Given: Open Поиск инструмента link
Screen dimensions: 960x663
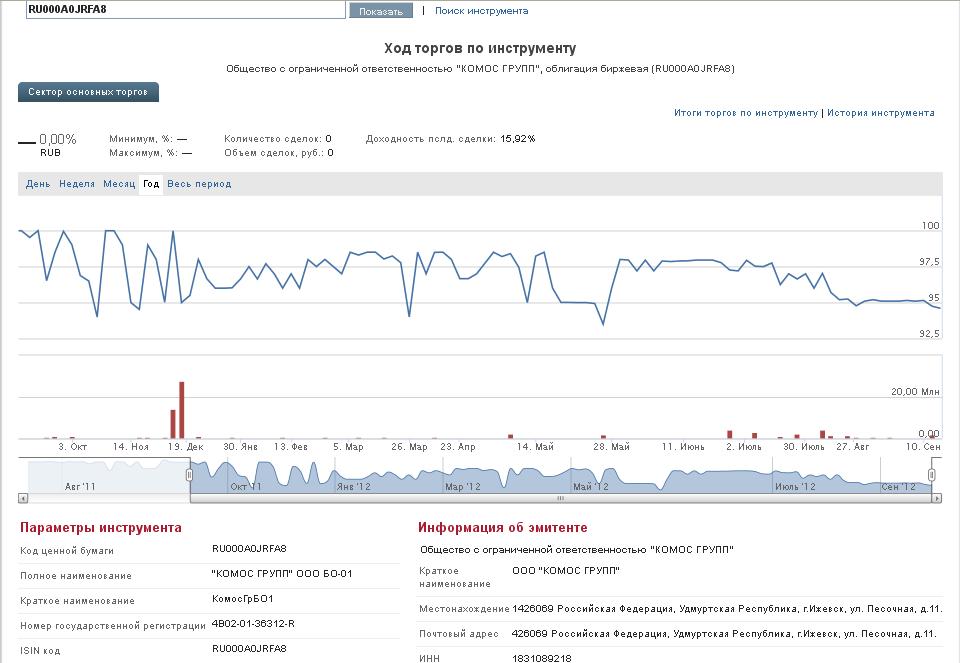Looking at the screenshot, I should pyautogui.click(x=481, y=10).
